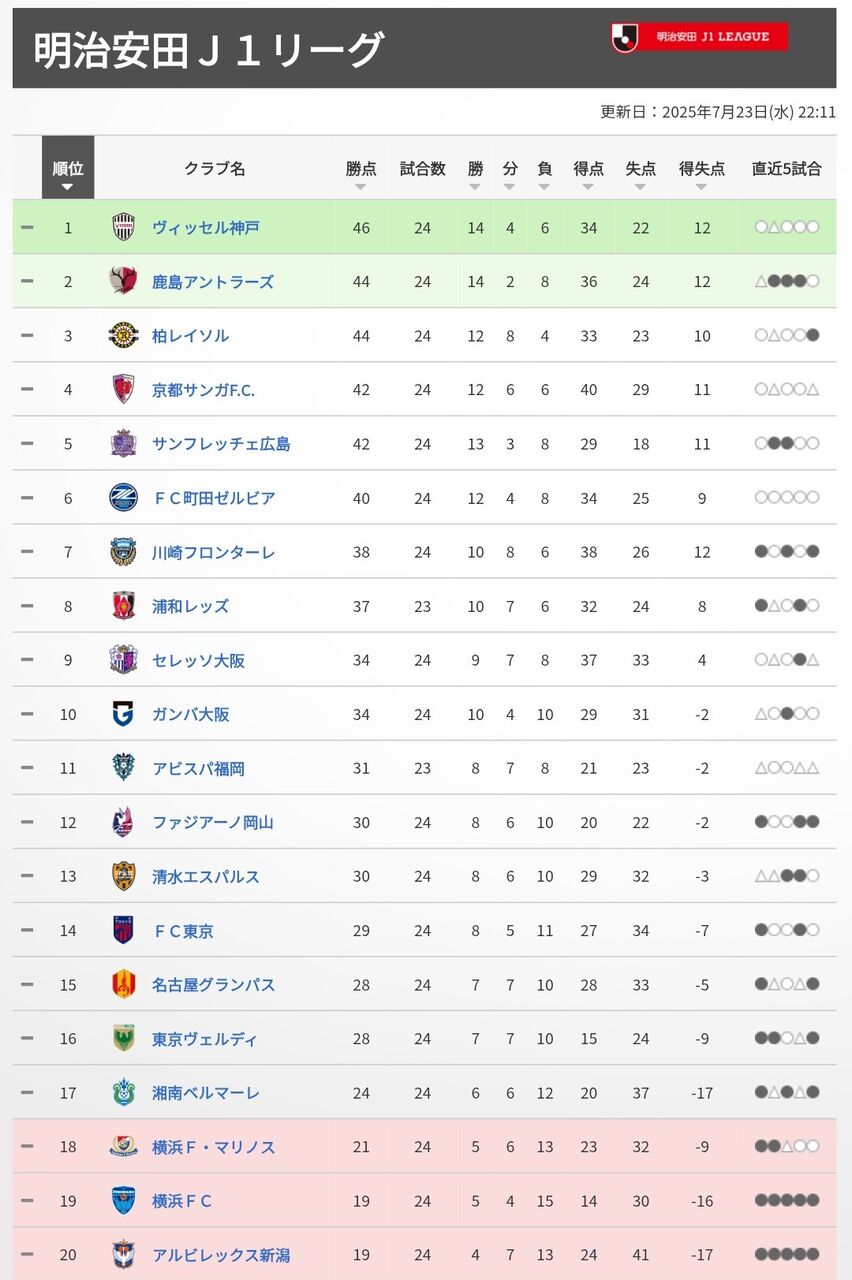Open the 京都サンガF.C. club link
The height and width of the screenshot is (1280, 852).
click(203, 390)
